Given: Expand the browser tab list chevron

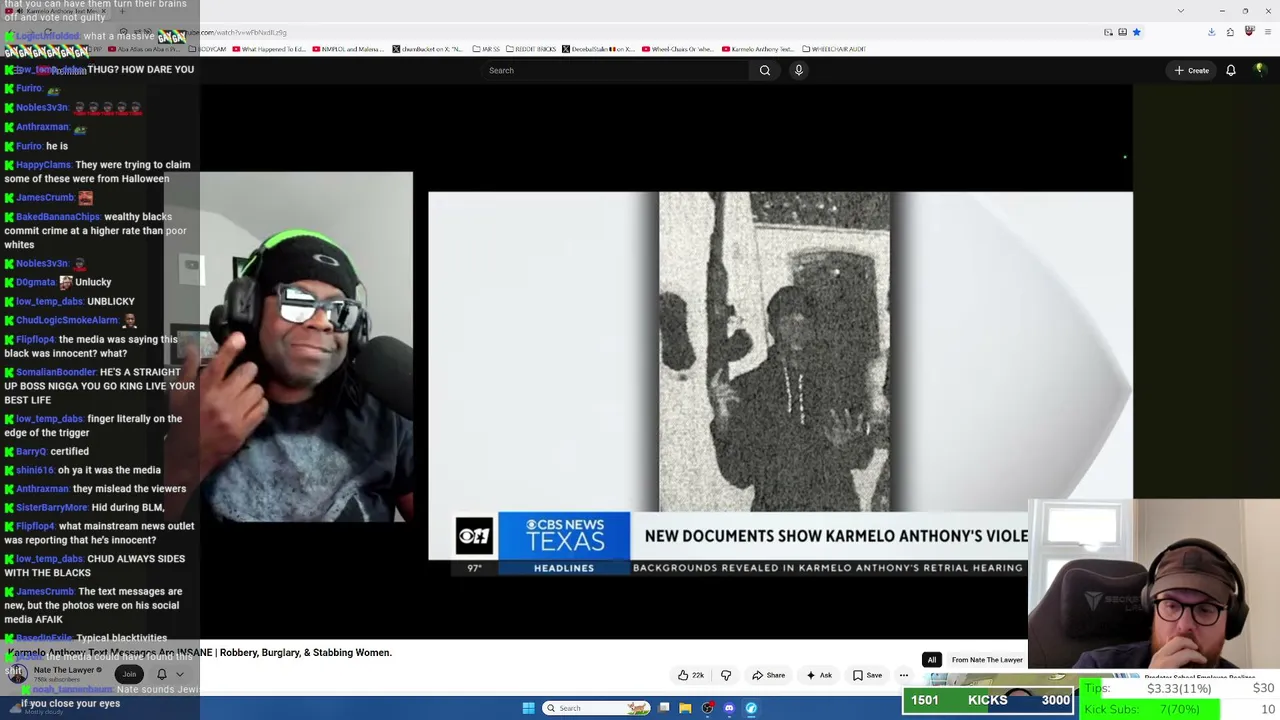Looking at the screenshot, I should [x=1181, y=11].
